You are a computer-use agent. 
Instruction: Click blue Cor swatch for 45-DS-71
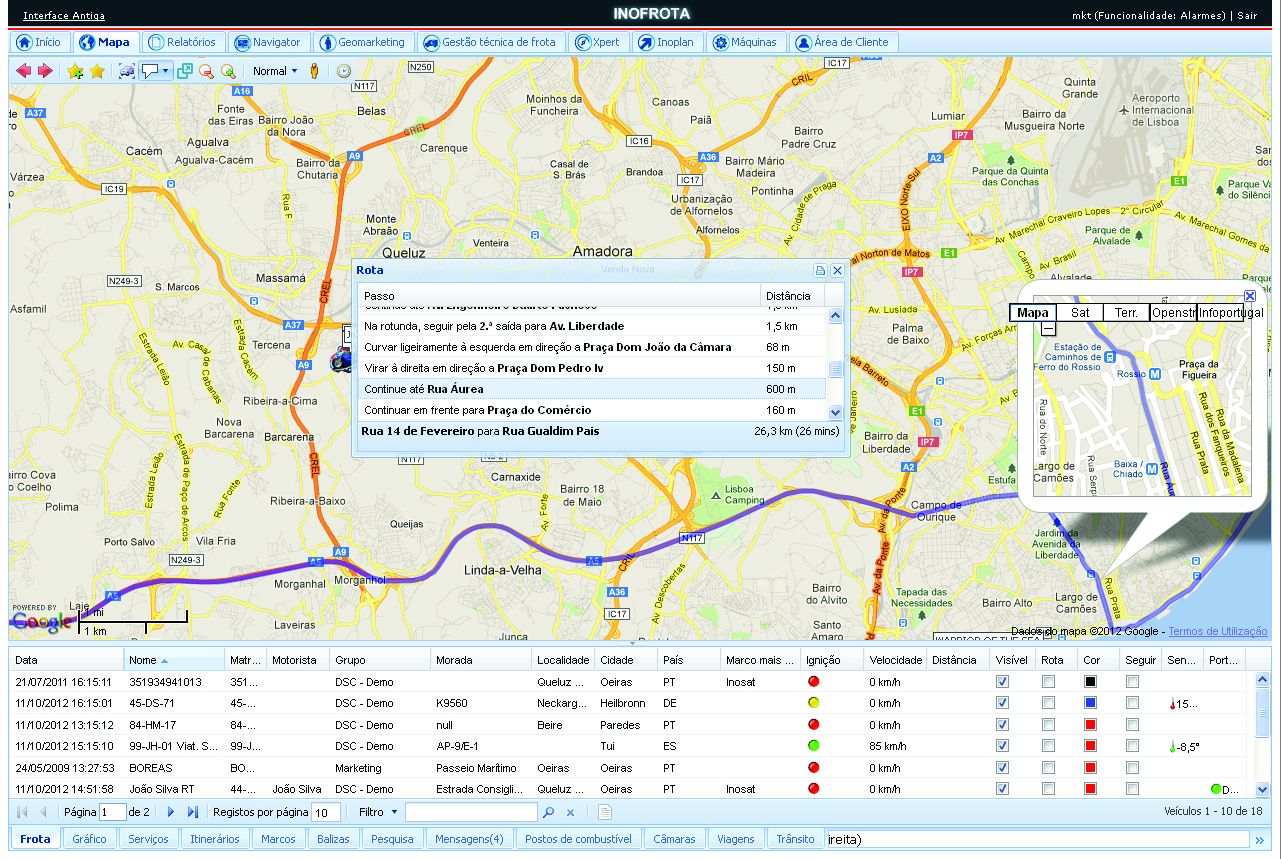pyautogui.click(x=1091, y=703)
